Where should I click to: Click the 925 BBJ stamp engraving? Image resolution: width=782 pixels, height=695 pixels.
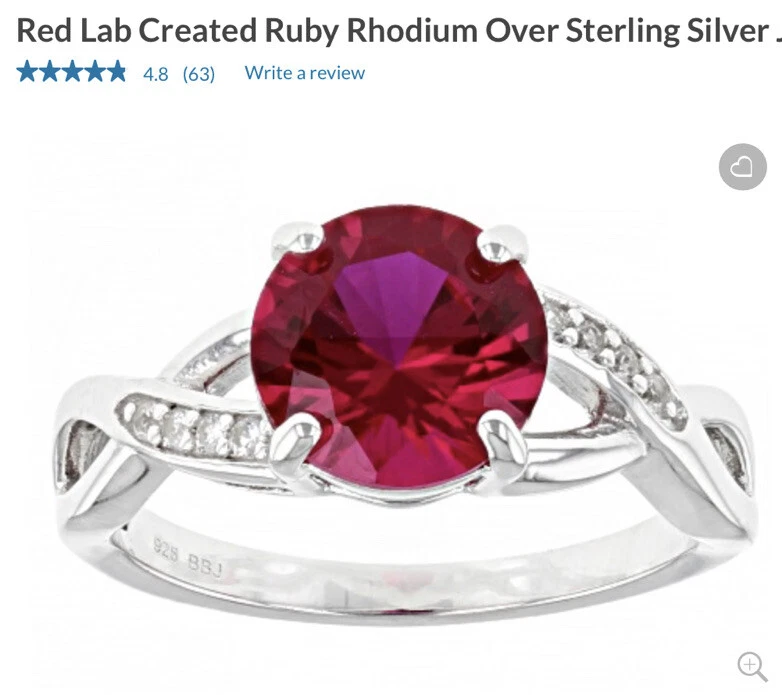[188, 558]
